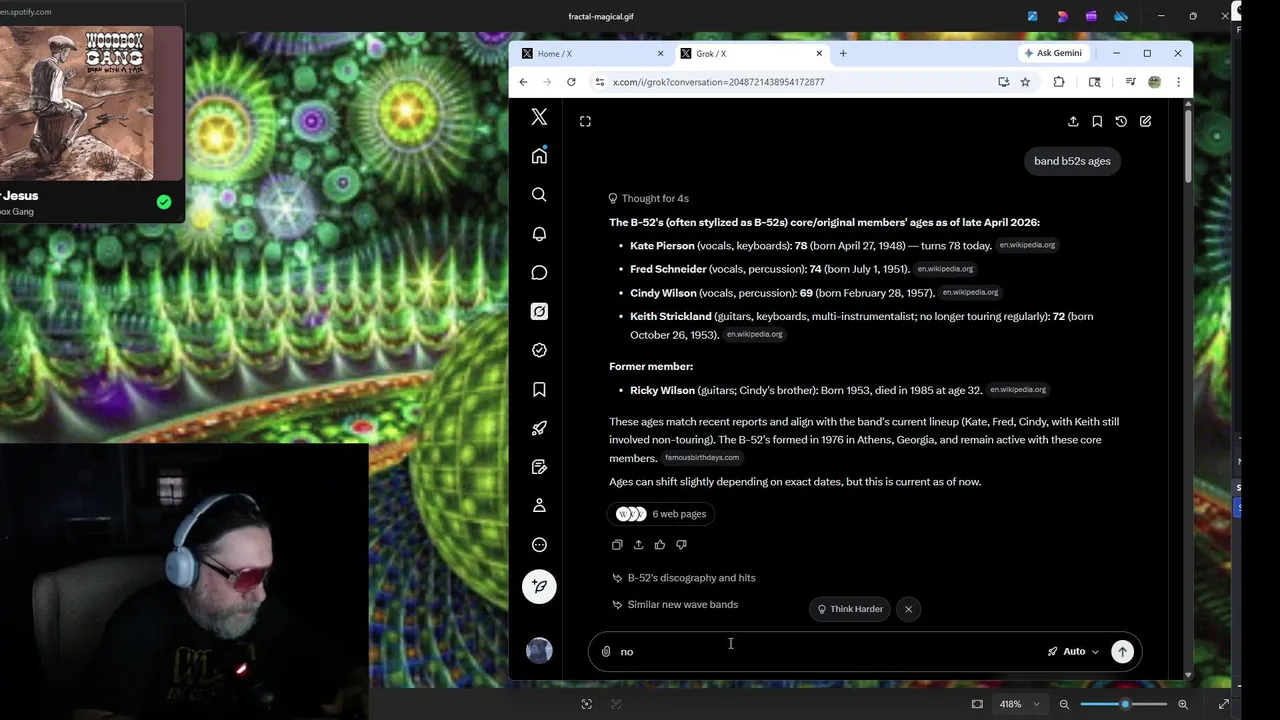Dismiss the Think Harder suggestion
The width and height of the screenshot is (1280, 720).
pyautogui.click(x=908, y=609)
